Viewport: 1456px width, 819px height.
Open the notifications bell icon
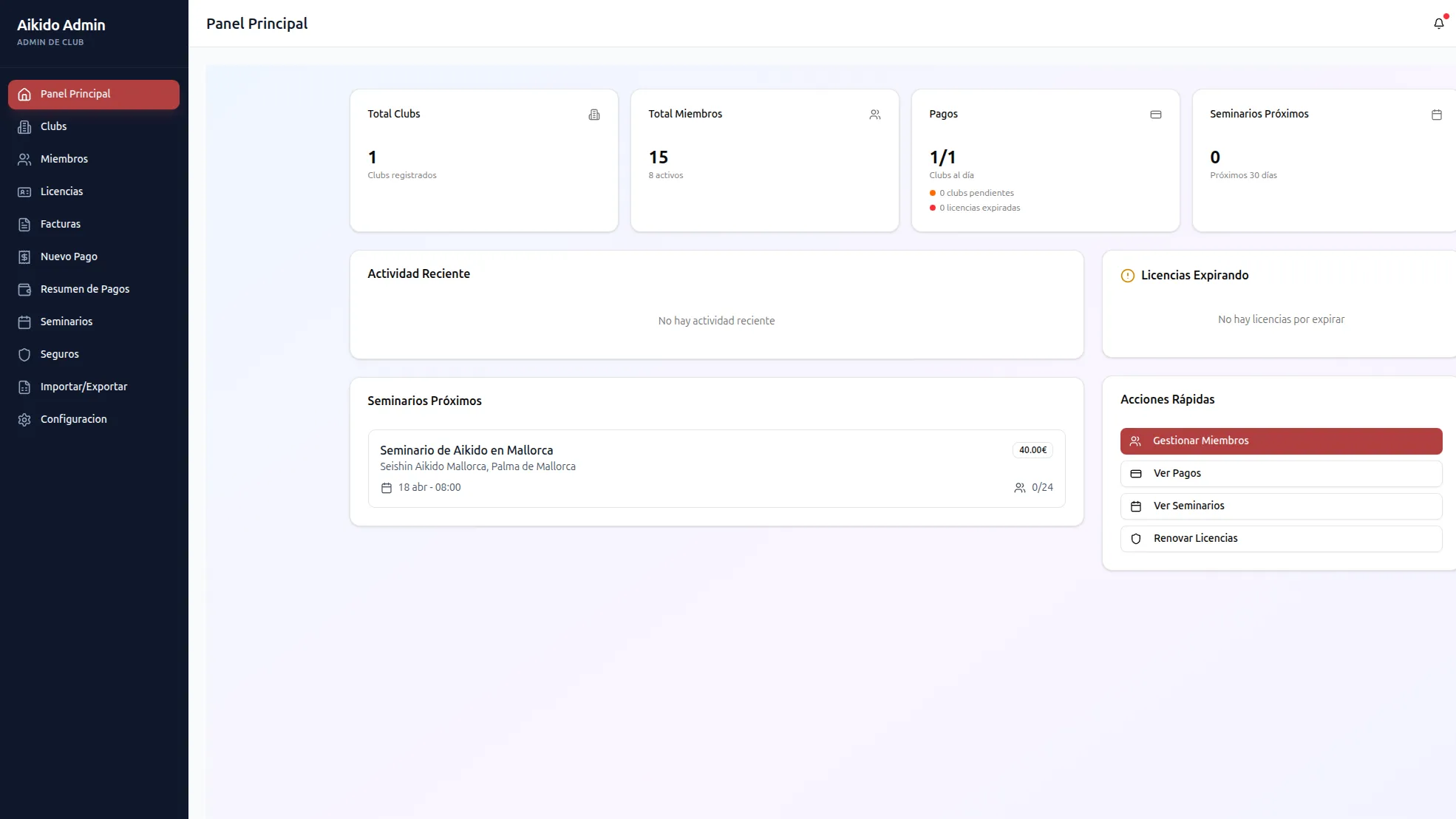[x=1438, y=24]
